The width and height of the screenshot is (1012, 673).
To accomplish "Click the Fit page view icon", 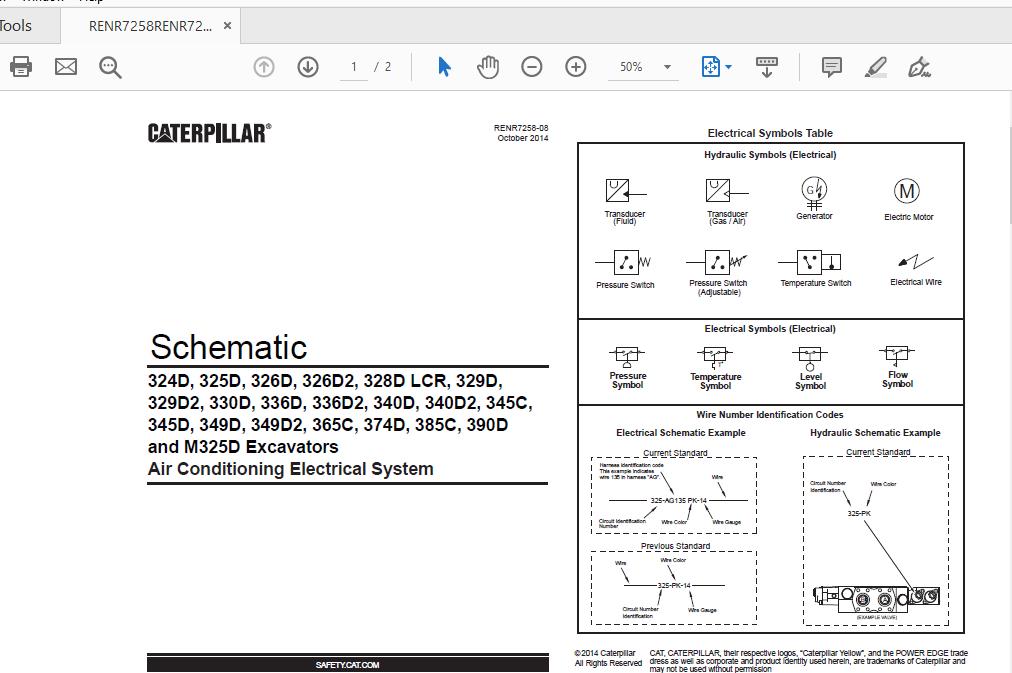I will coord(711,66).
